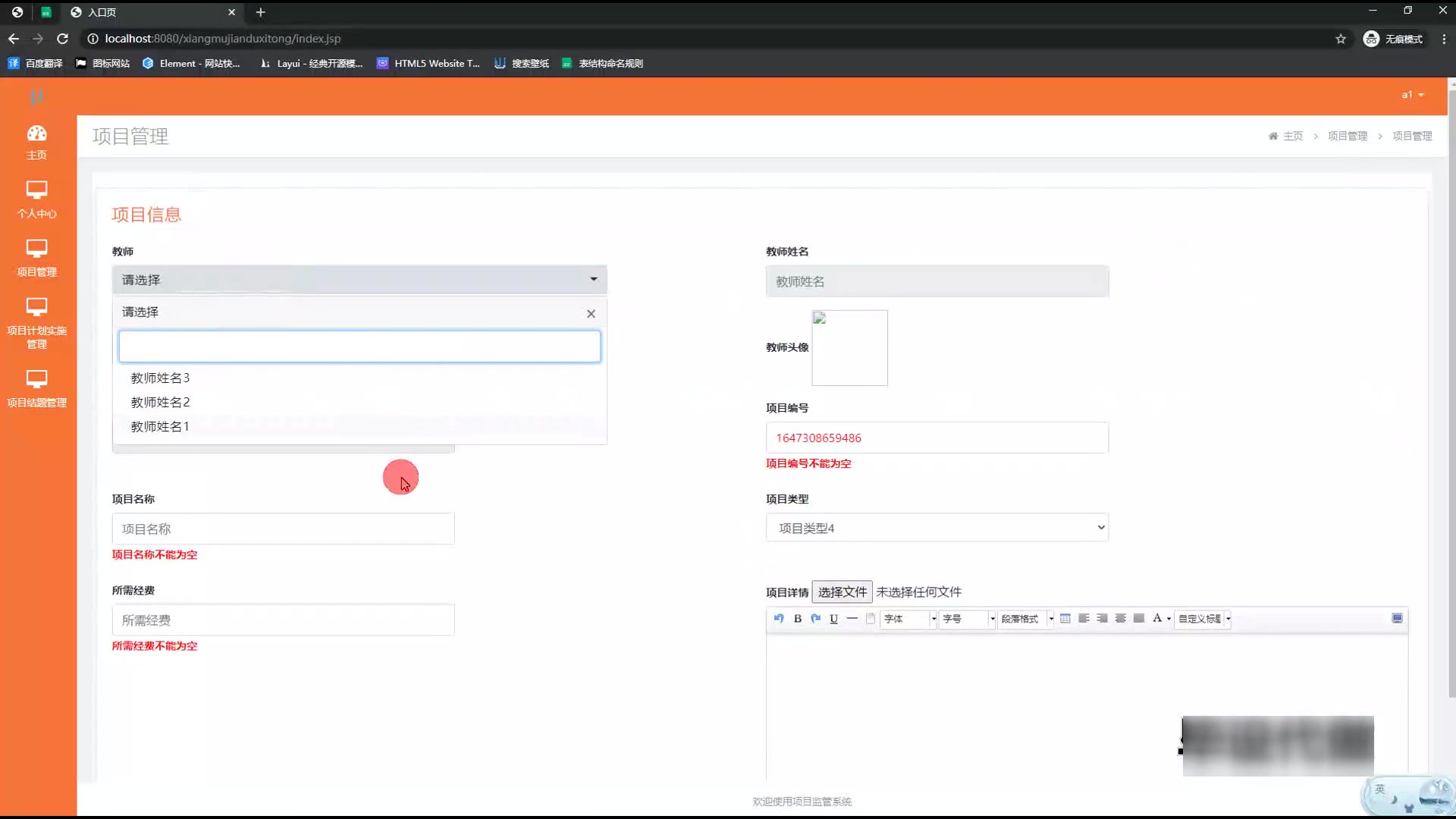Click the 教师姓名 text field

pos(937,281)
